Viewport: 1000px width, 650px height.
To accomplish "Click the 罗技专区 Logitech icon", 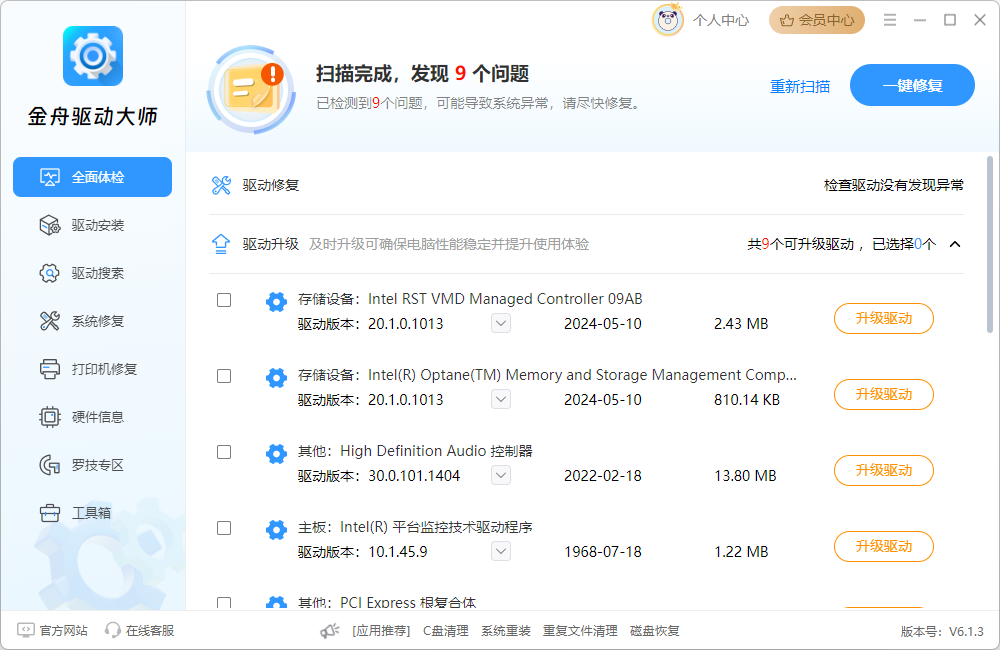I will (x=50, y=464).
